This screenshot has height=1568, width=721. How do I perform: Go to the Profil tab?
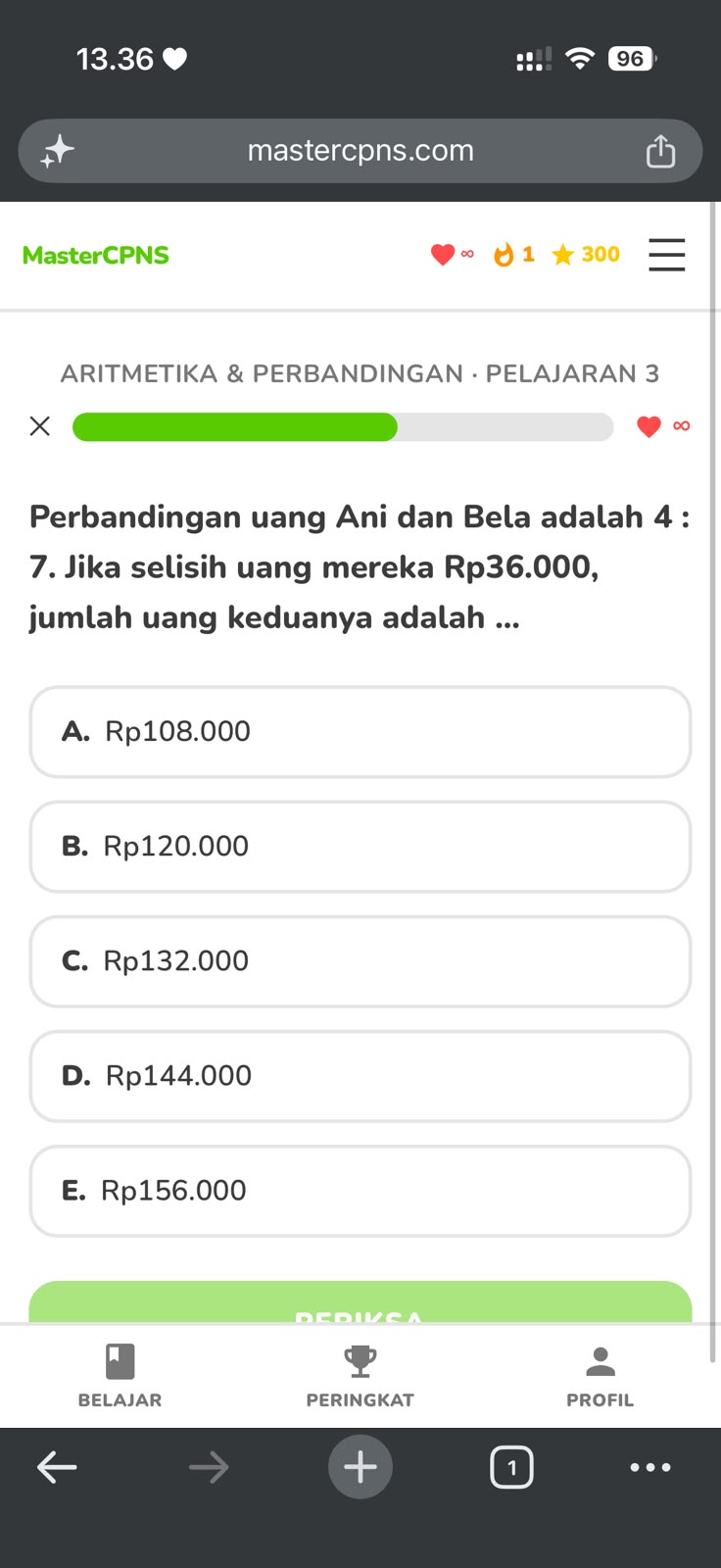(600, 1376)
